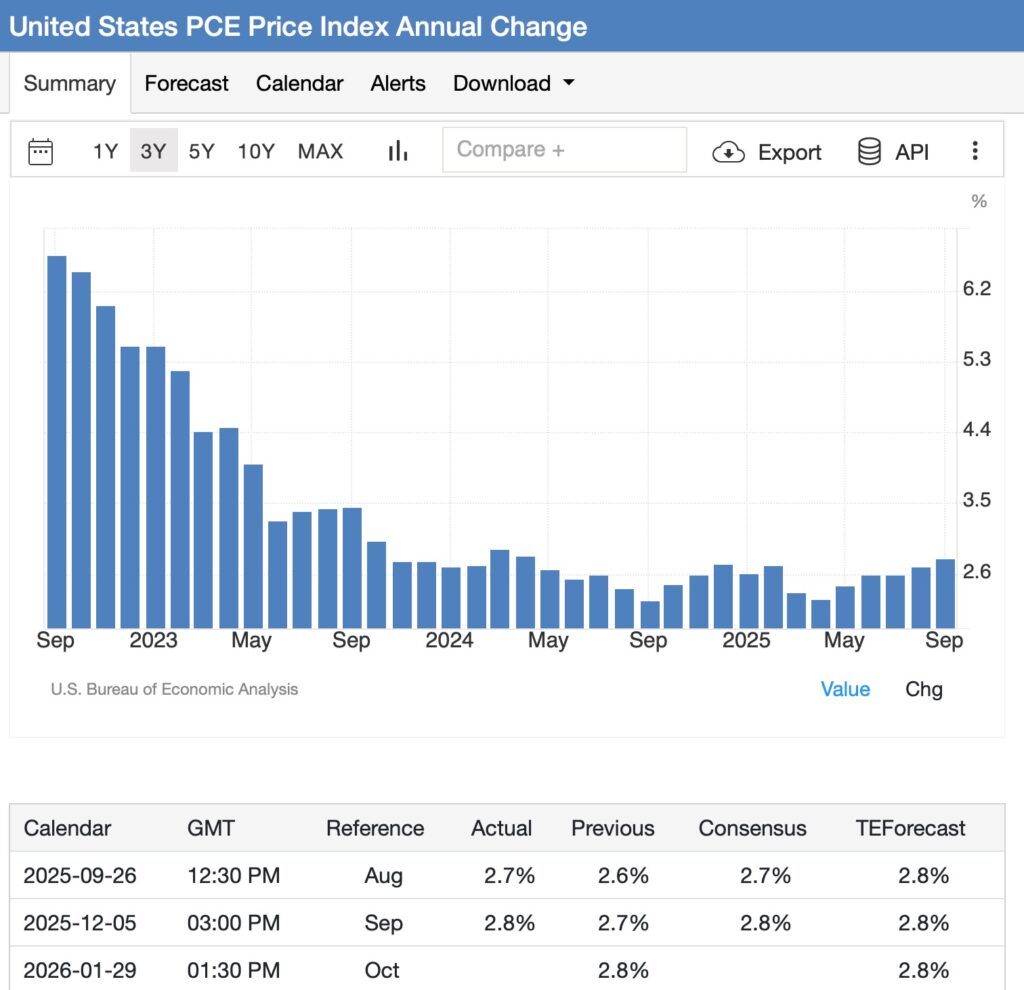Click the tallest bar at September 2022
Screen dimensions: 1024x990
(56, 440)
